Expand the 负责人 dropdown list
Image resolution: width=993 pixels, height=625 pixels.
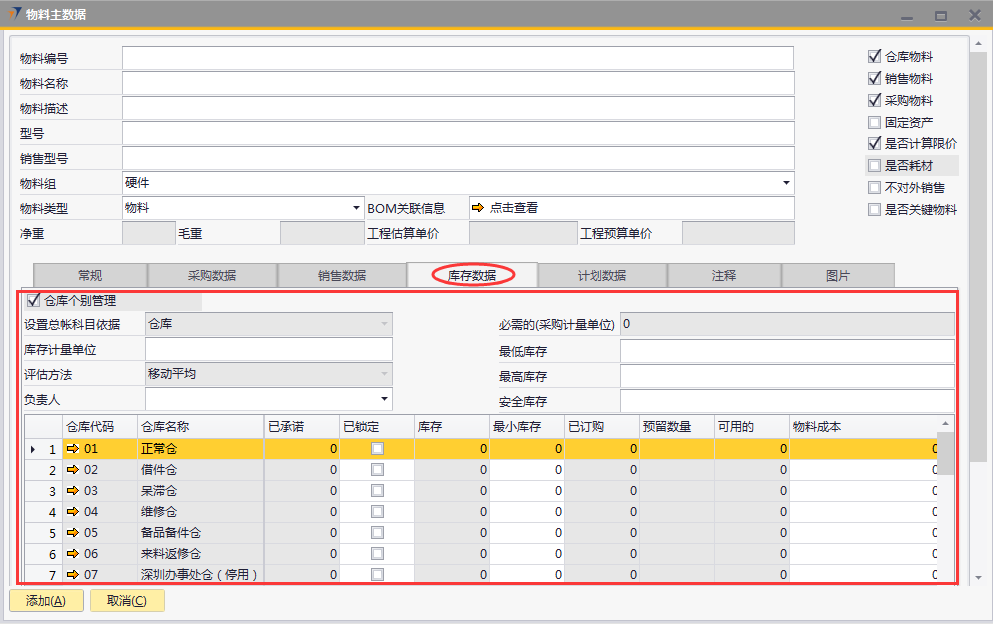tap(385, 399)
